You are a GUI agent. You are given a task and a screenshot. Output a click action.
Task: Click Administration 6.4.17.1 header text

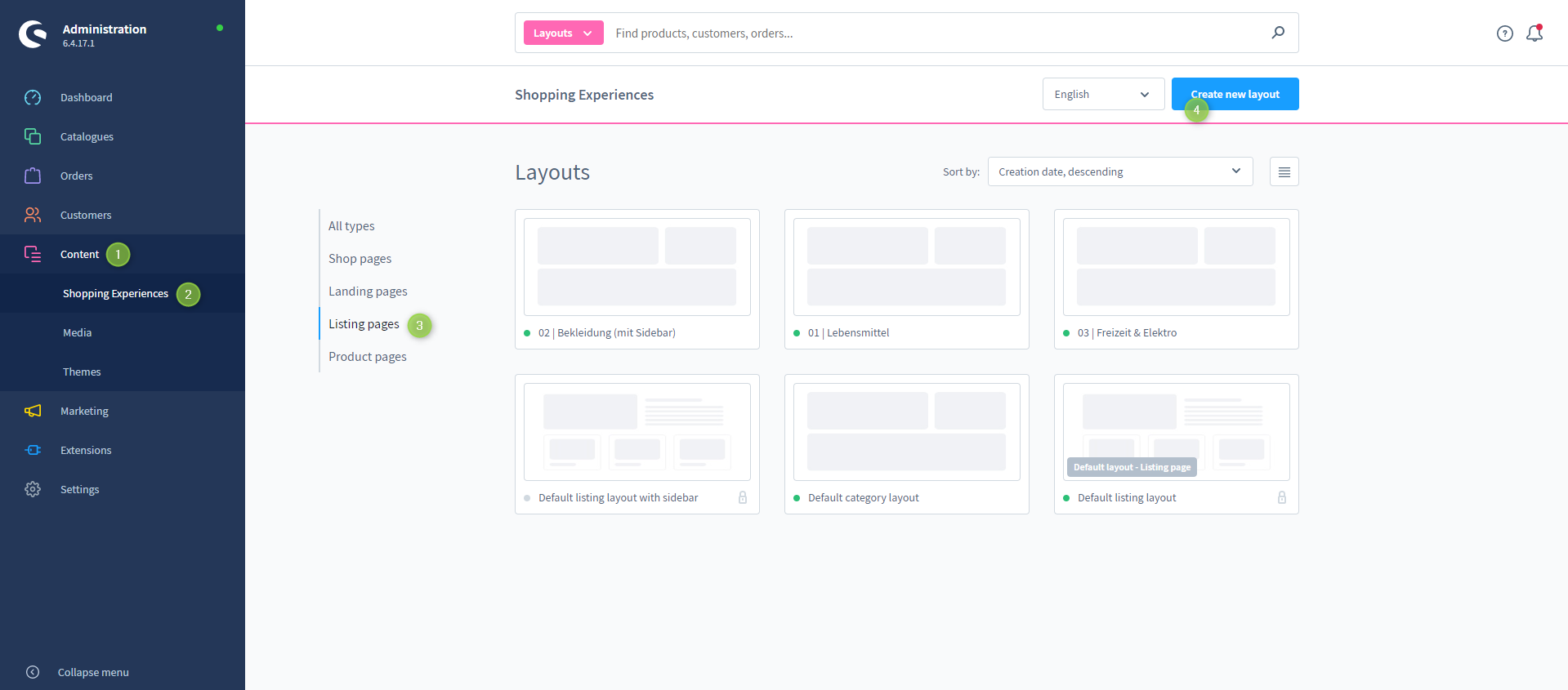(x=105, y=34)
